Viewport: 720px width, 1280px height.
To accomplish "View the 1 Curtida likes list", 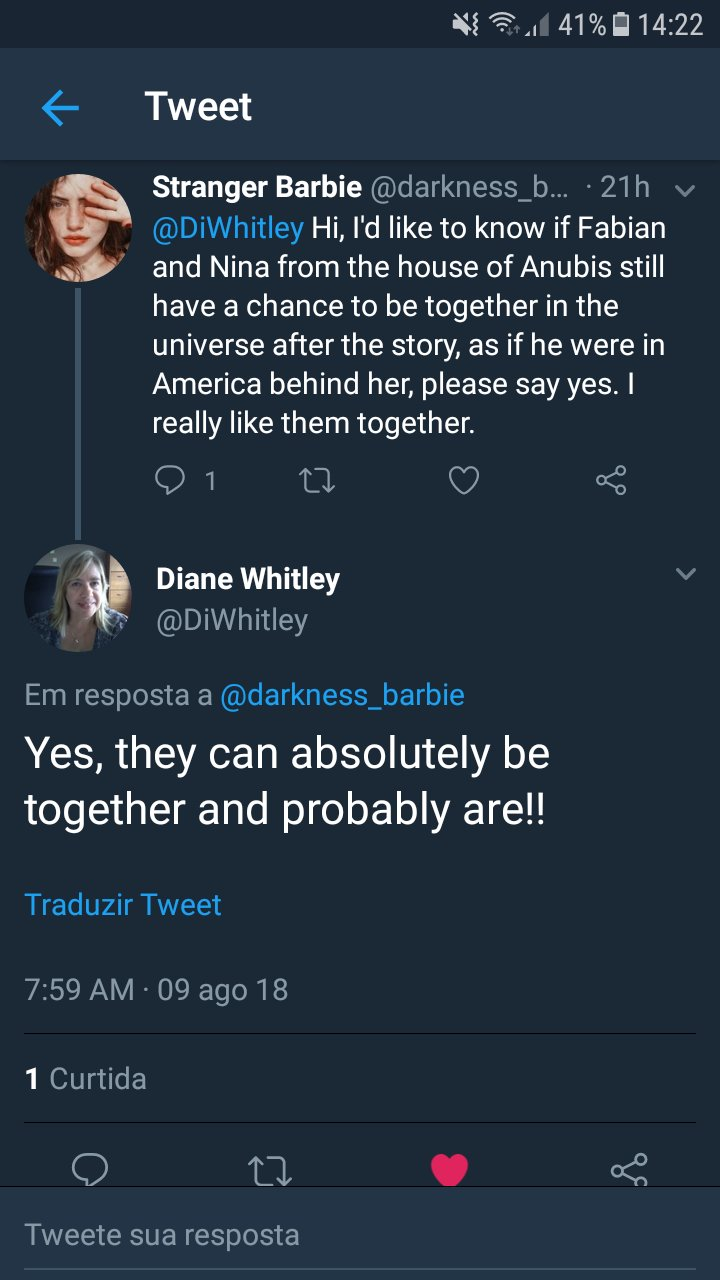I will pos(86,1078).
